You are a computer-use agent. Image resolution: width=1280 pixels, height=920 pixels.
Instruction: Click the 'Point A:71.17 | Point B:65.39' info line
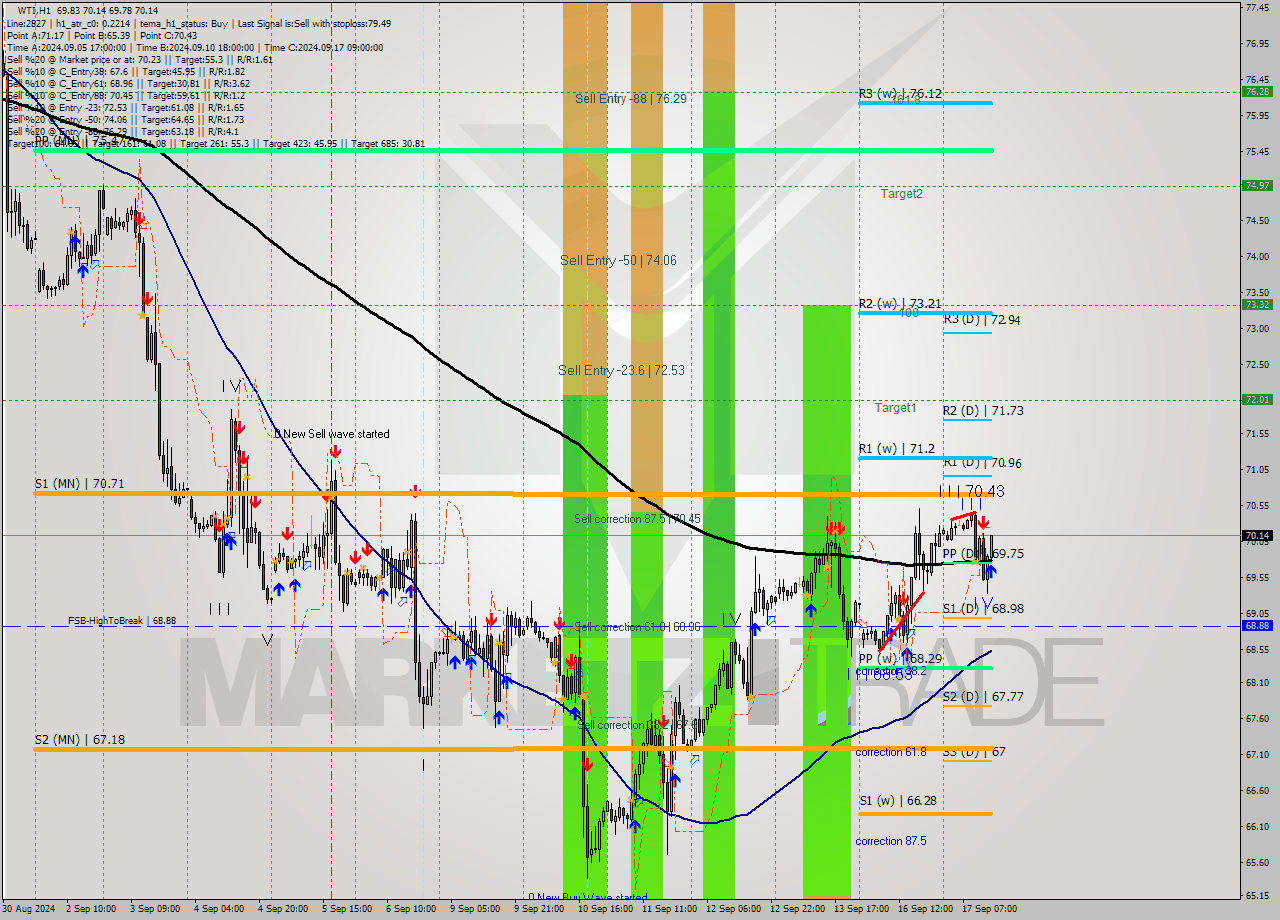[x=72, y=35]
